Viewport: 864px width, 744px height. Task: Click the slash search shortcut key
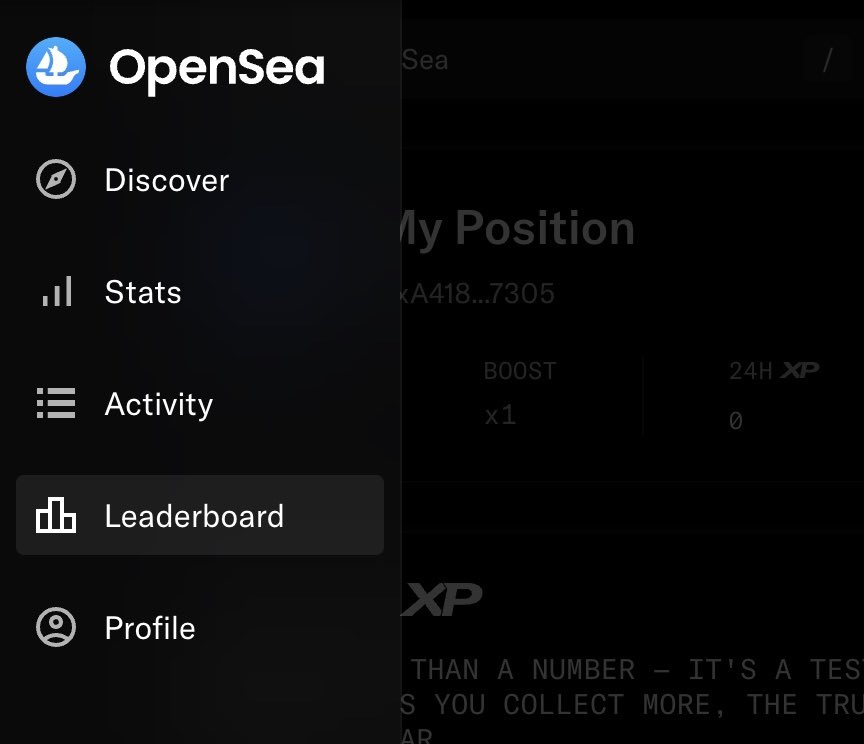pos(827,61)
